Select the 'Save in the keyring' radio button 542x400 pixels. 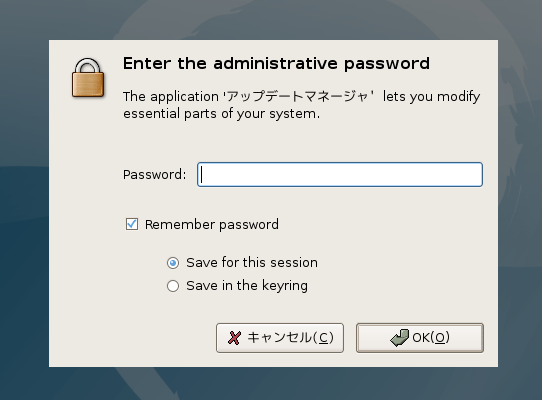173,286
